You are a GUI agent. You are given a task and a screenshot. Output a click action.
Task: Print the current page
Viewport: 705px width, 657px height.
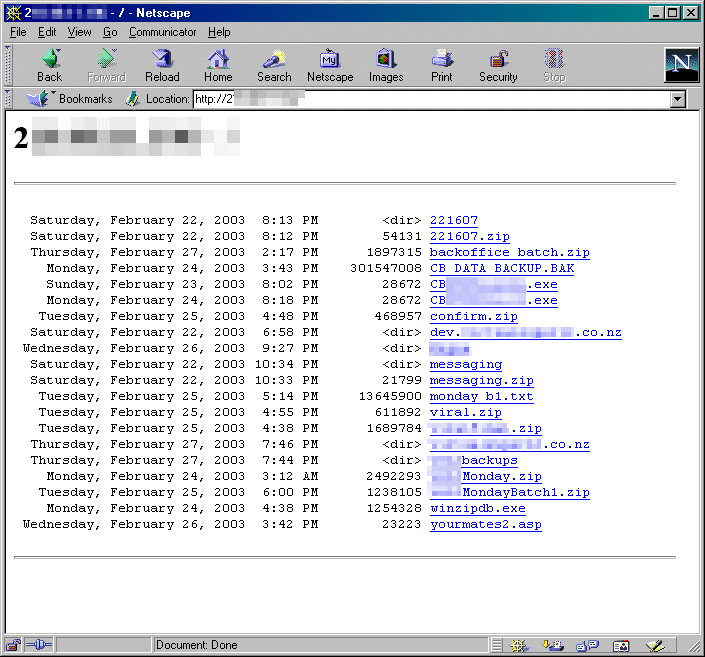[x=441, y=65]
